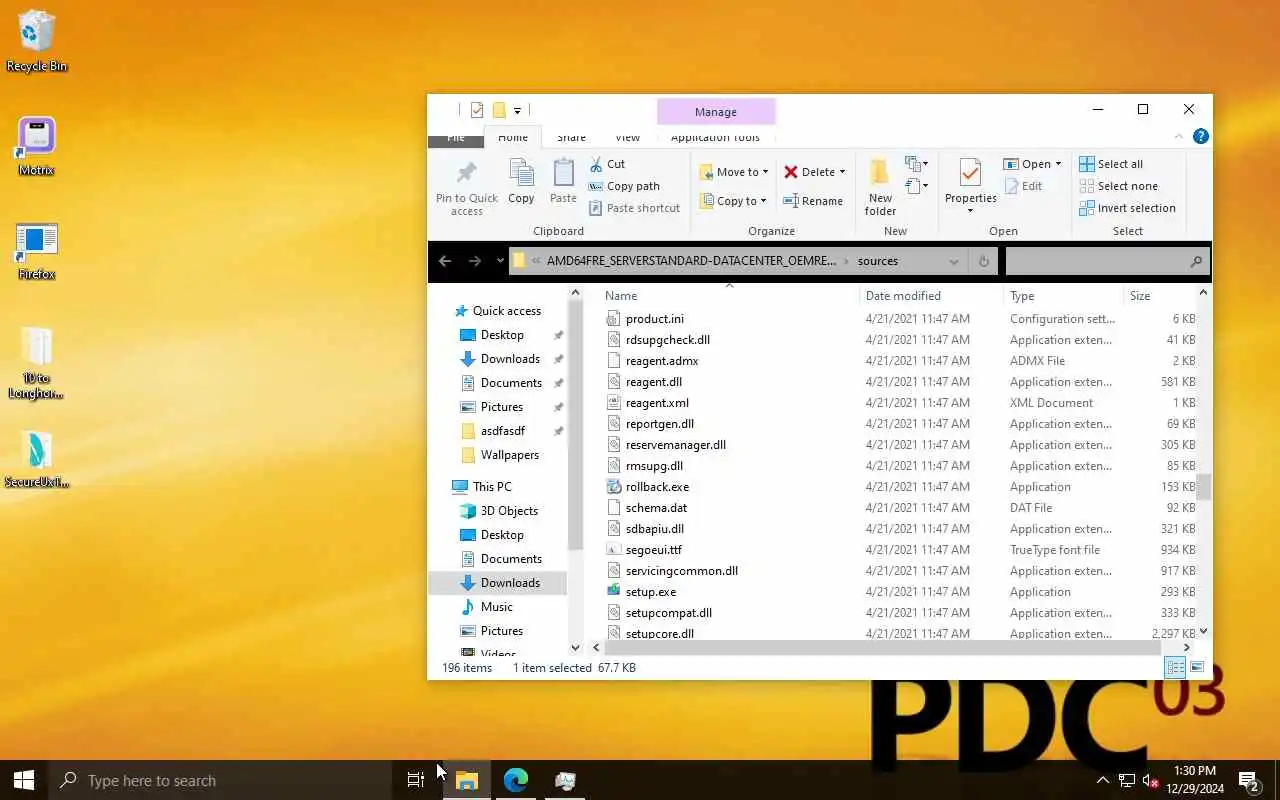Click the search box in File Explorer
Viewport: 1280px width, 800px height.
pyautogui.click(x=1106, y=261)
